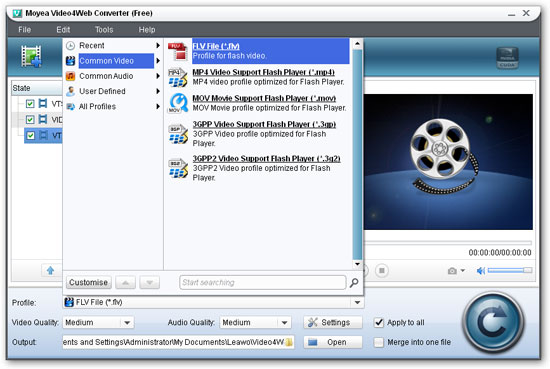Click the profile list scroll up arrow
This screenshot has width=550, height=369.
click(357, 44)
